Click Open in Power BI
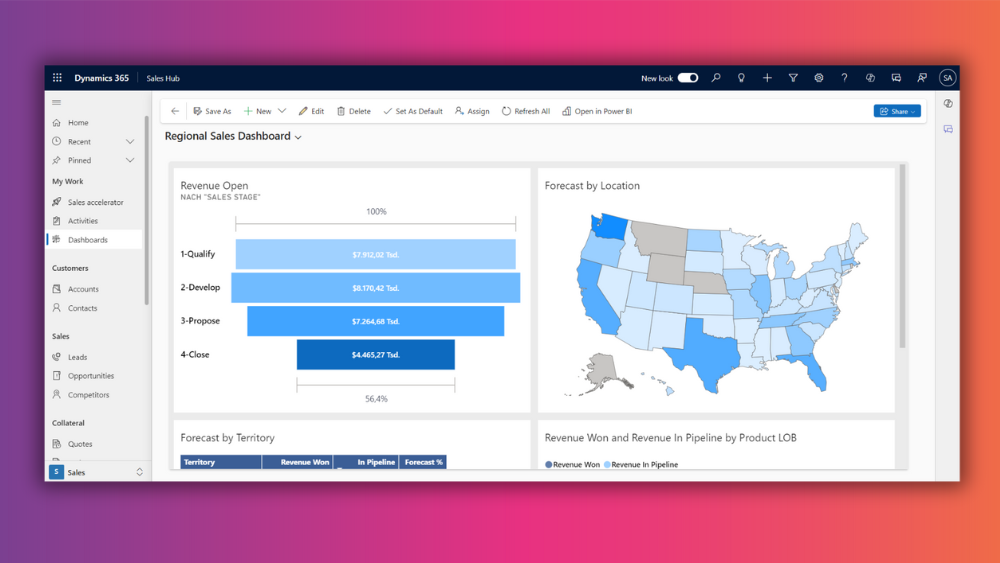This screenshot has width=1000, height=563. (x=597, y=111)
